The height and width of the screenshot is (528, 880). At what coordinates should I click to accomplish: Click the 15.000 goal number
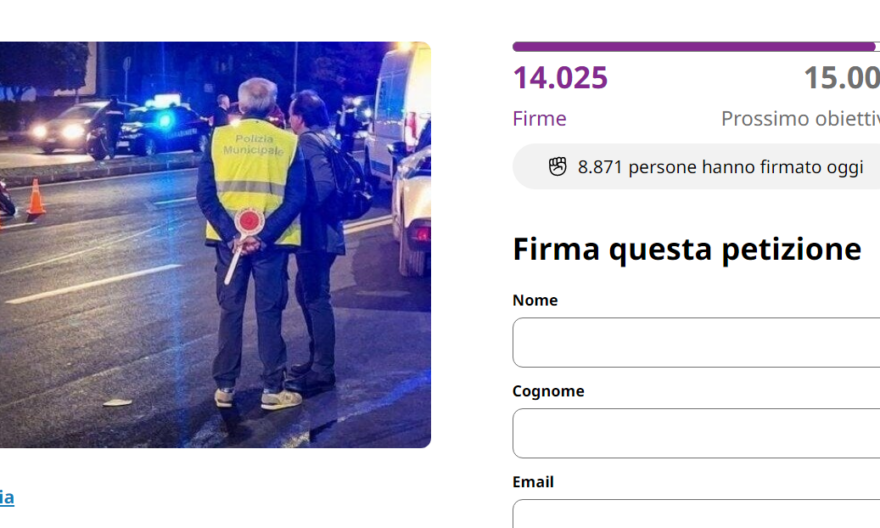(842, 77)
